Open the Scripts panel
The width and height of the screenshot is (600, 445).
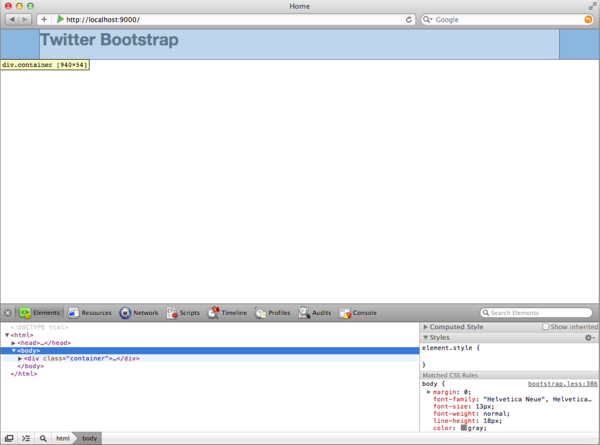[183, 313]
